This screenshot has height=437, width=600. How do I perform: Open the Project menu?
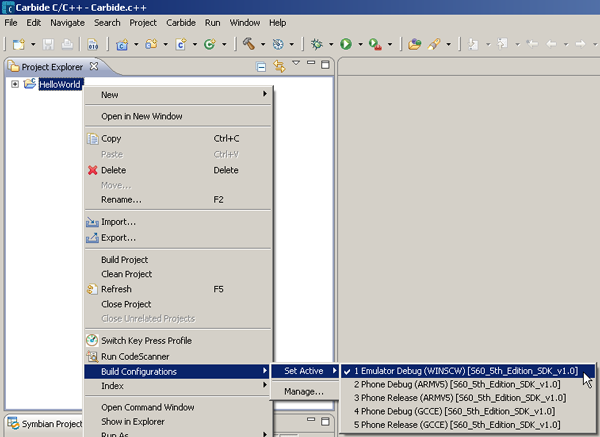point(143,23)
